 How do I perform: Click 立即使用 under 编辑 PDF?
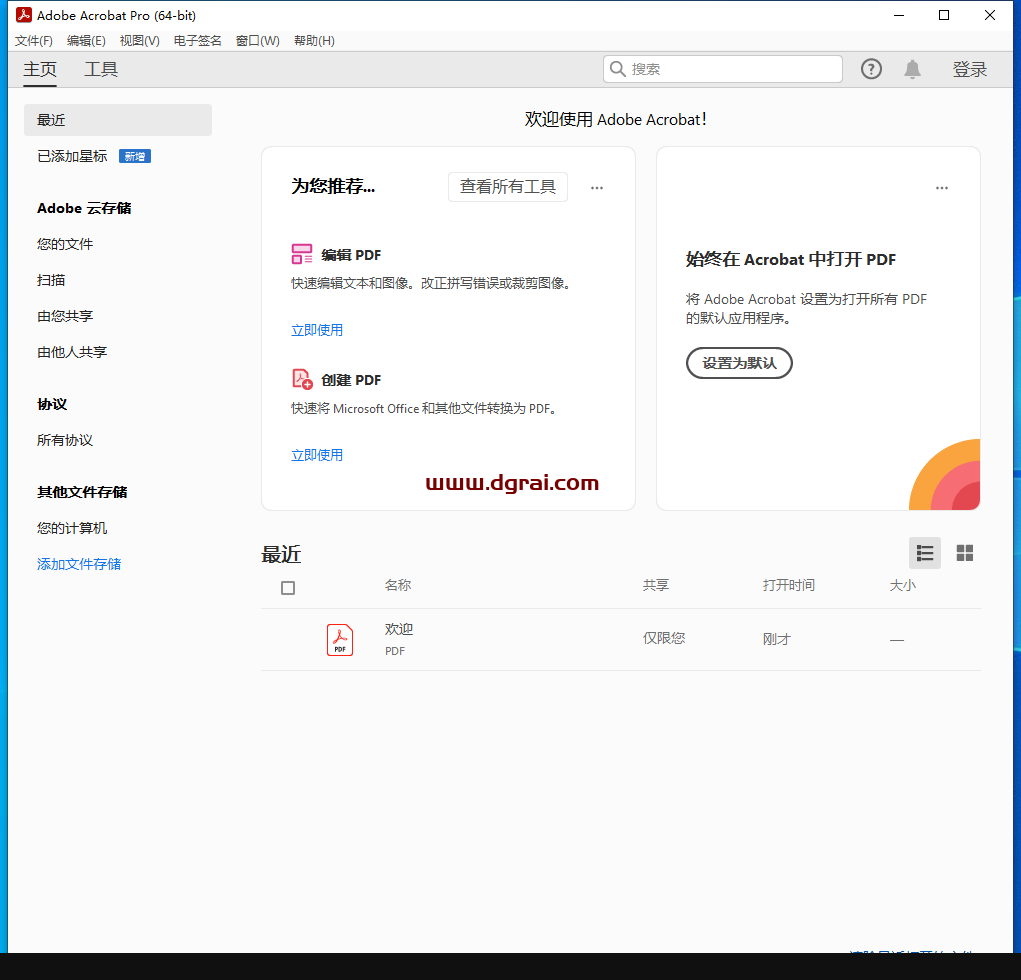(x=317, y=330)
